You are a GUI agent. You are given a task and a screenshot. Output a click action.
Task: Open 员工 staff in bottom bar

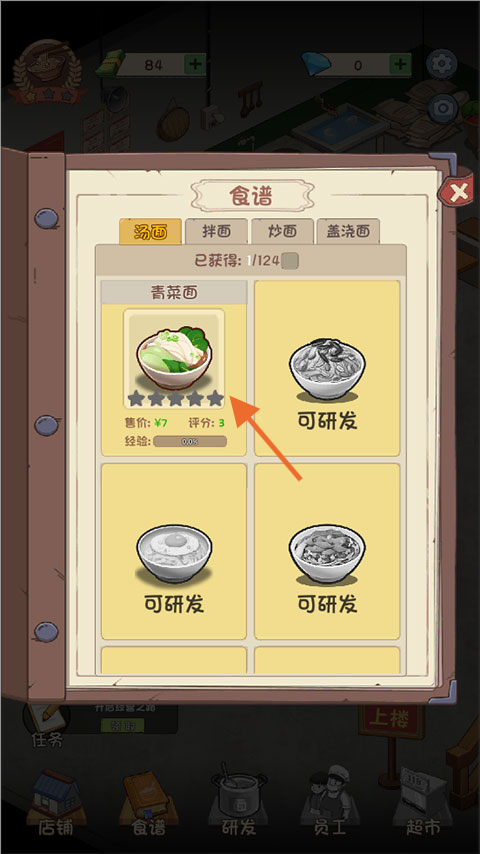330,803
